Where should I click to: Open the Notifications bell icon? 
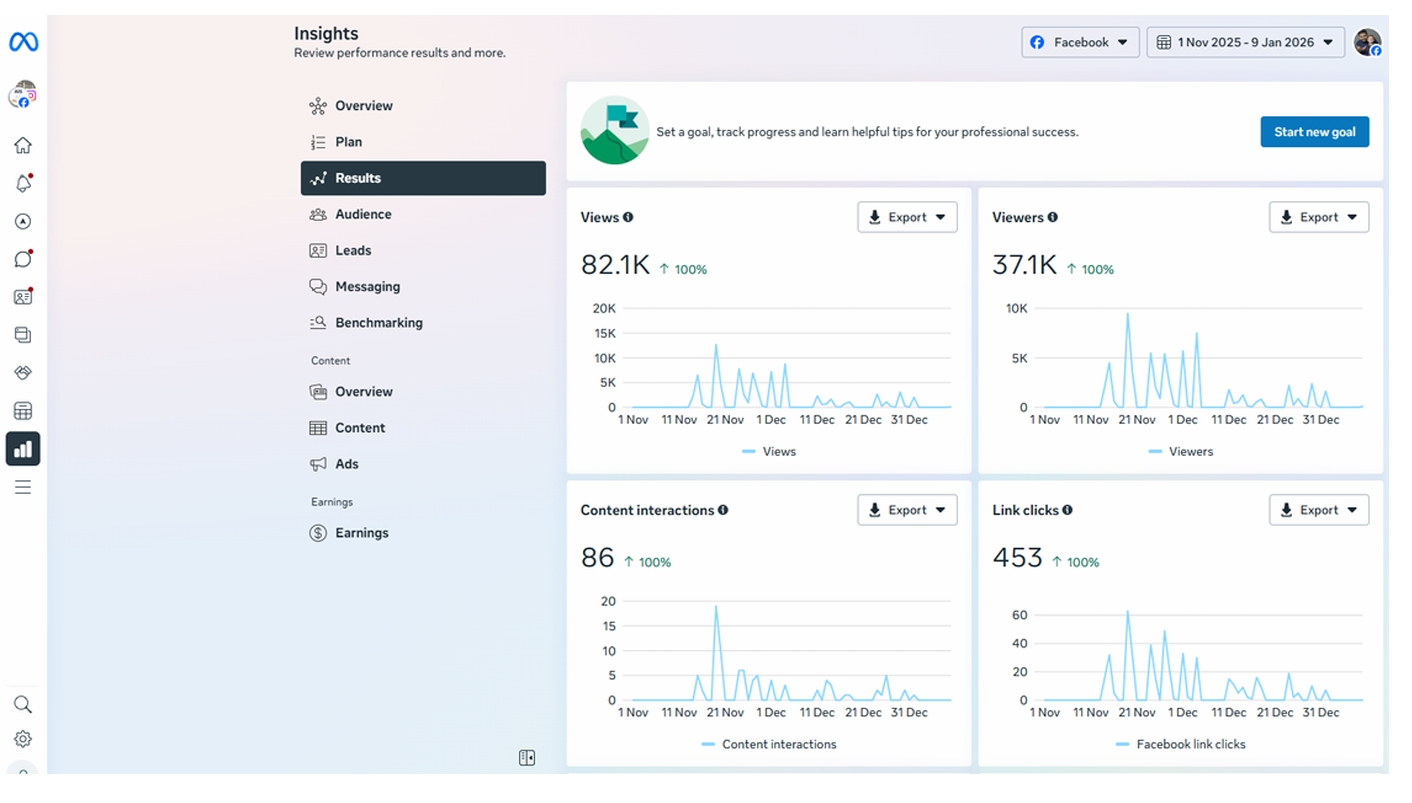(23, 184)
